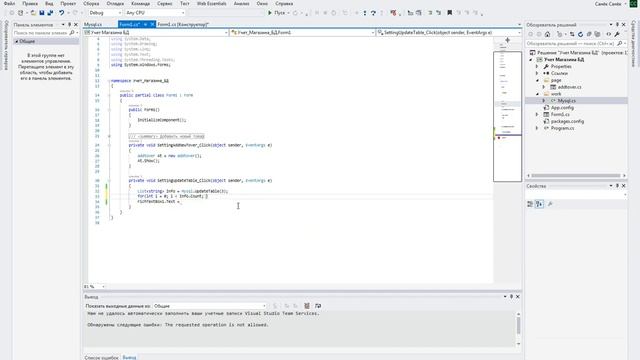Pin the Панель элементов toolbox panel

click(x=69, y=25)
